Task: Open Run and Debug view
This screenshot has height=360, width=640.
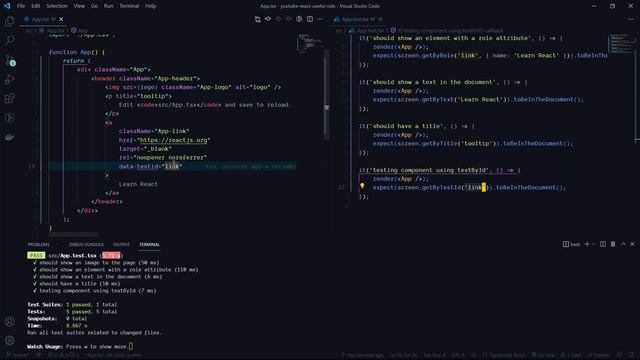Action: 9,79
